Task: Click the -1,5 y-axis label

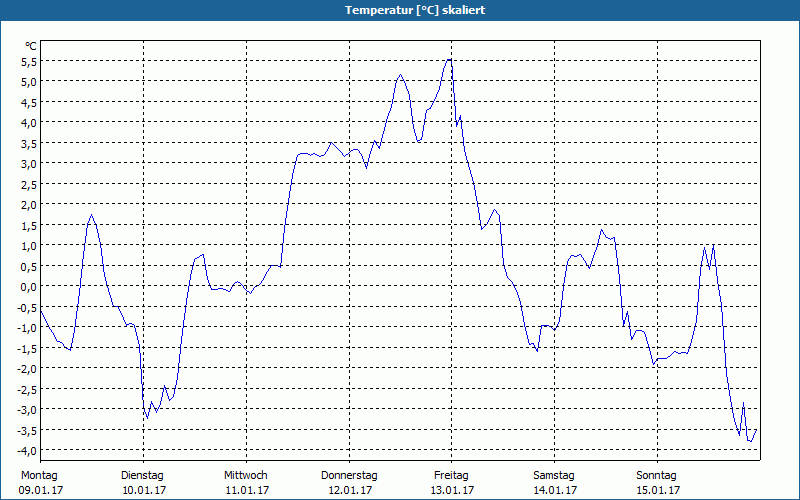Action: (28, 348)
